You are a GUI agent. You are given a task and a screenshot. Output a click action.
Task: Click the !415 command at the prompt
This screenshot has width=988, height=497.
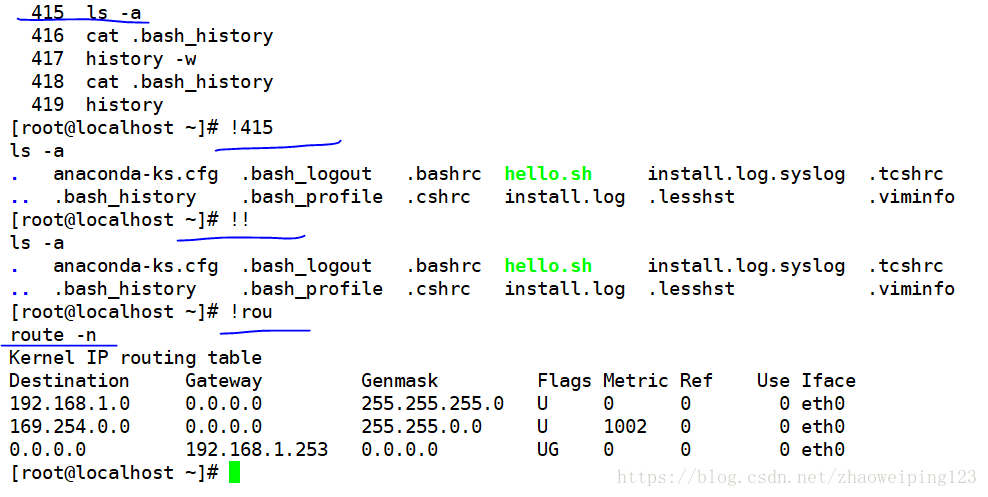(x=251, y=128)
